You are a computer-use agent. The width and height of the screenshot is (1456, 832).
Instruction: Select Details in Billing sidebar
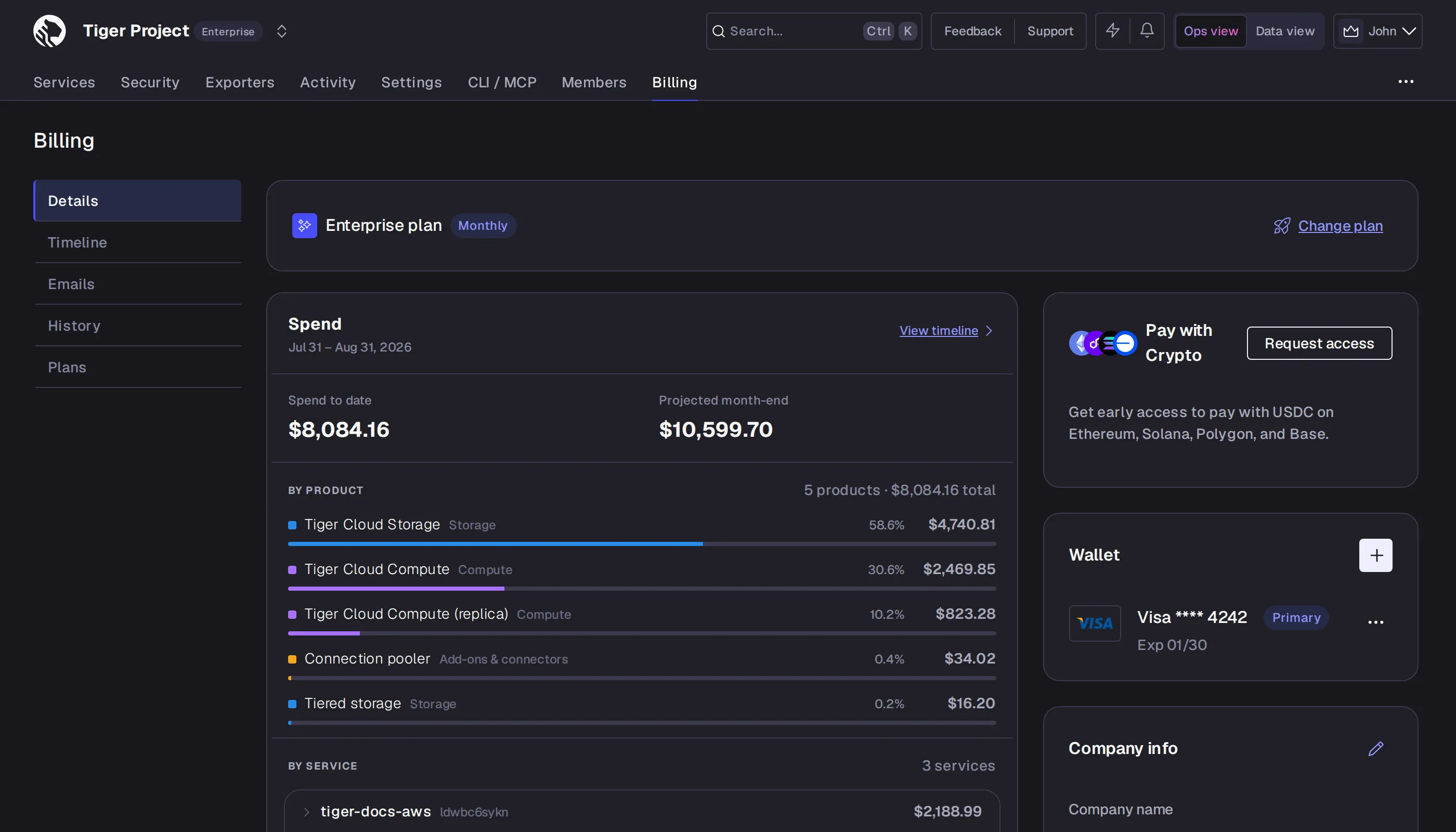[137, 201]
